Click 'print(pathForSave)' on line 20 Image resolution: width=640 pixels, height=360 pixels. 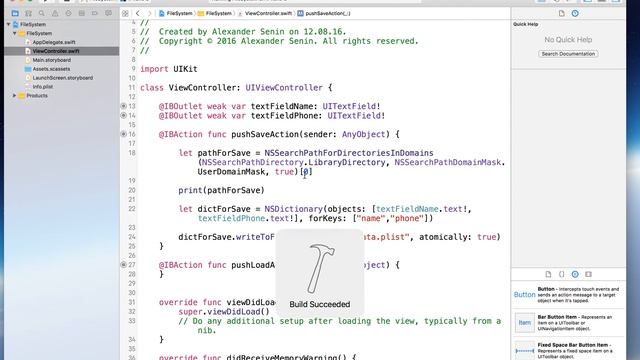tap(221, 190)
